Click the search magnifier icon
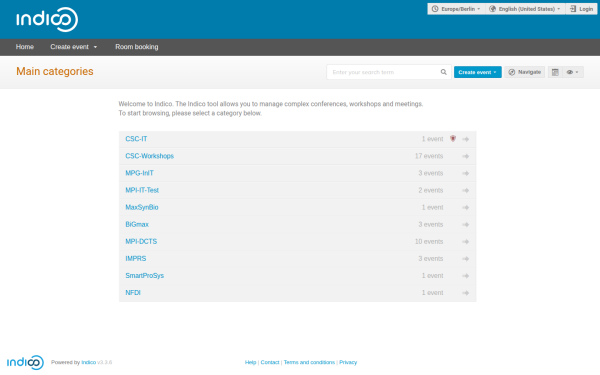600x375 pixels. (x=443, y=72)
